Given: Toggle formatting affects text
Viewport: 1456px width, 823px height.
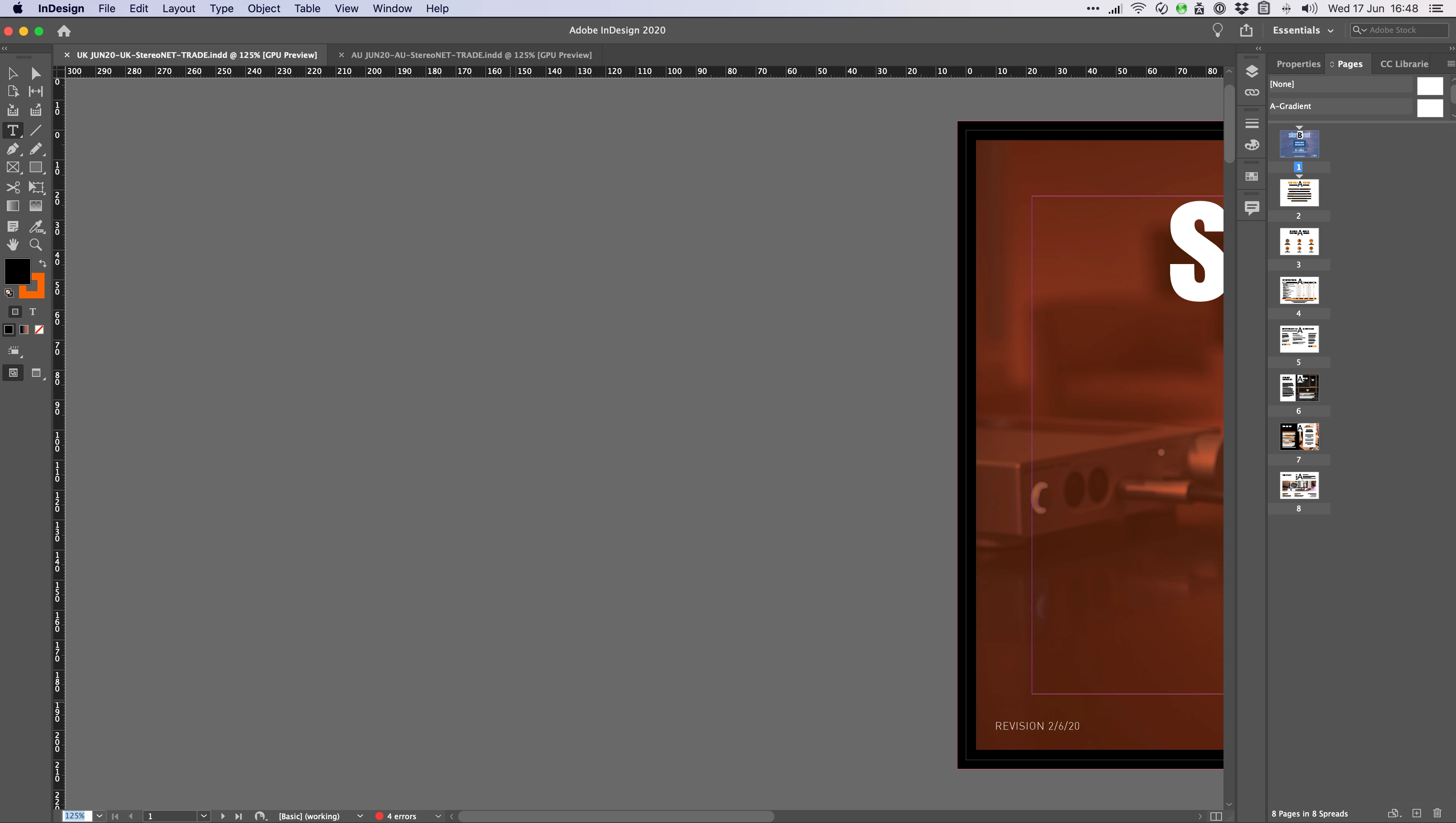Looking at the screenshot, I should 33,311.
